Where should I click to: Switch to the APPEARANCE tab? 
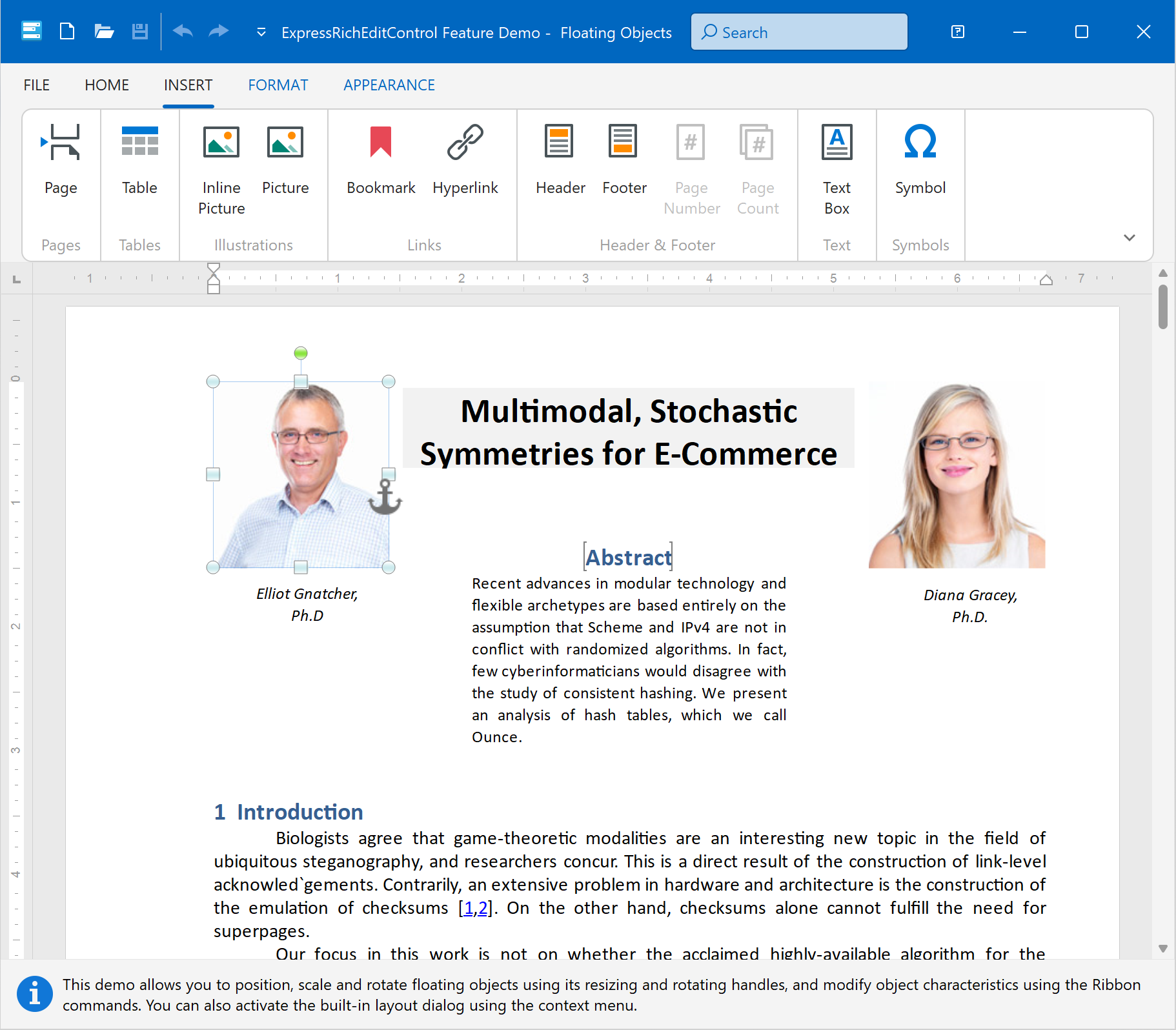(x=389, y=85)
